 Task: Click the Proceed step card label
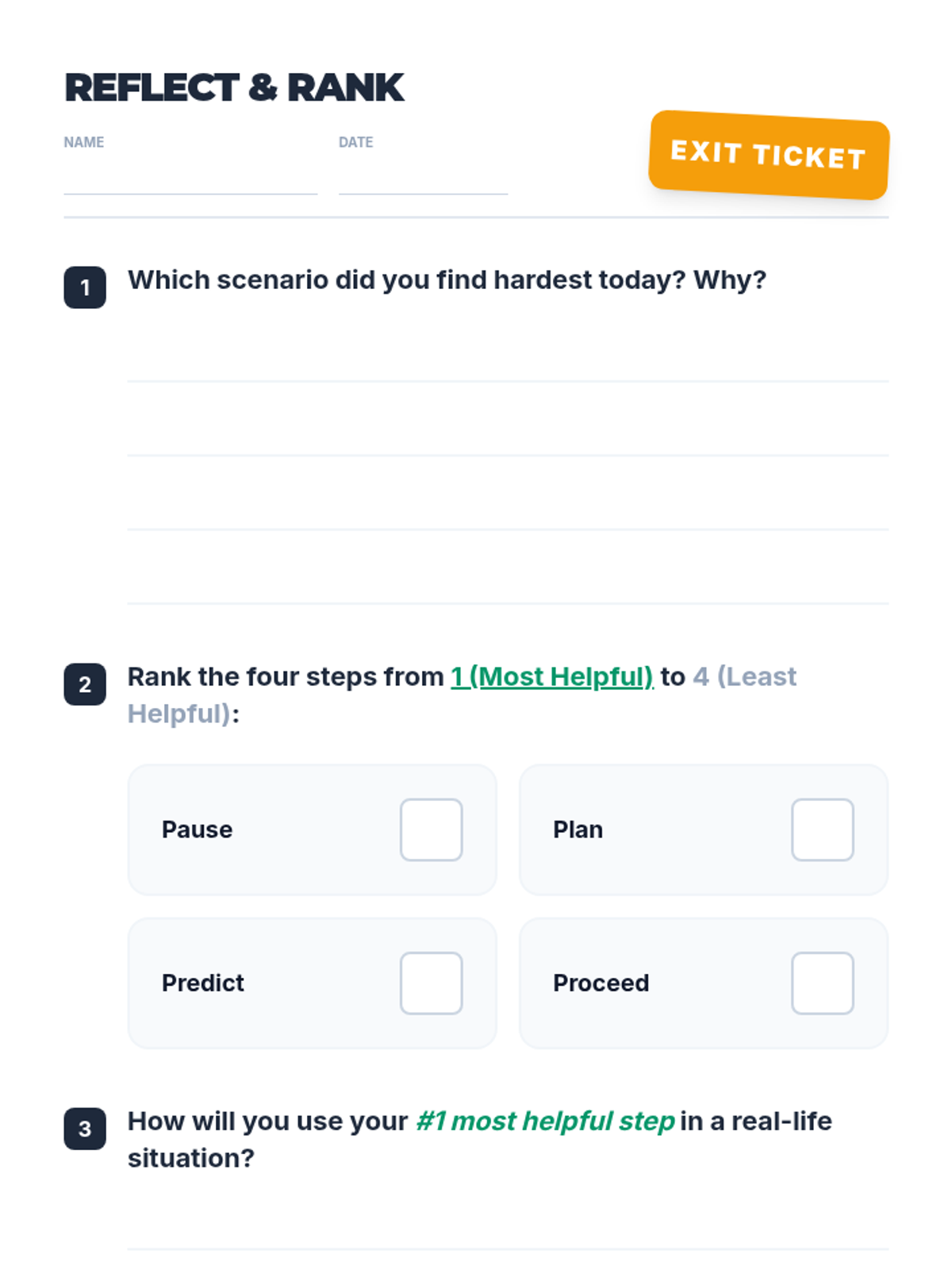[601, 983]
